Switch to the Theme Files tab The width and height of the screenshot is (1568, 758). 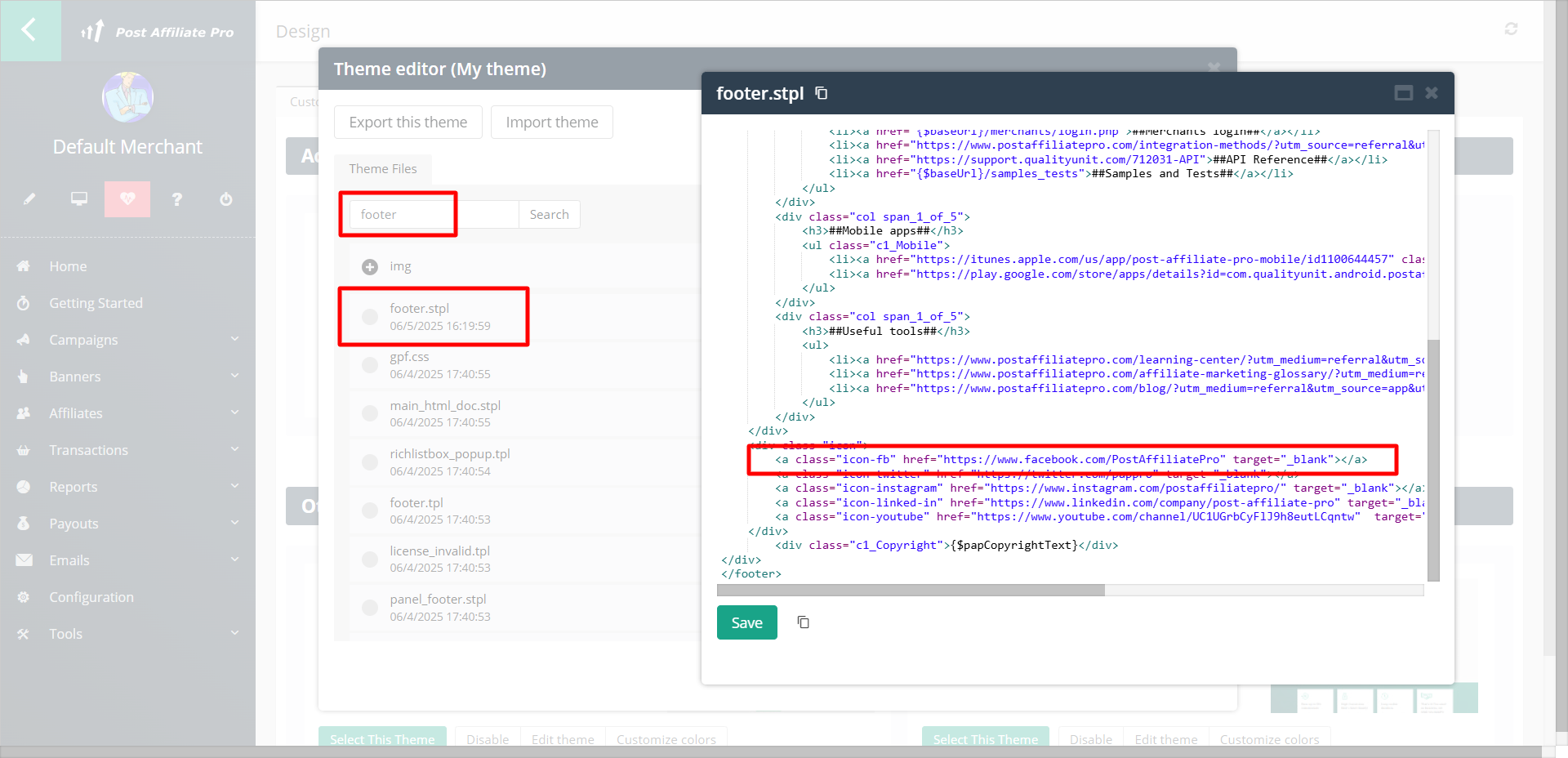click(x=383, y=169)
